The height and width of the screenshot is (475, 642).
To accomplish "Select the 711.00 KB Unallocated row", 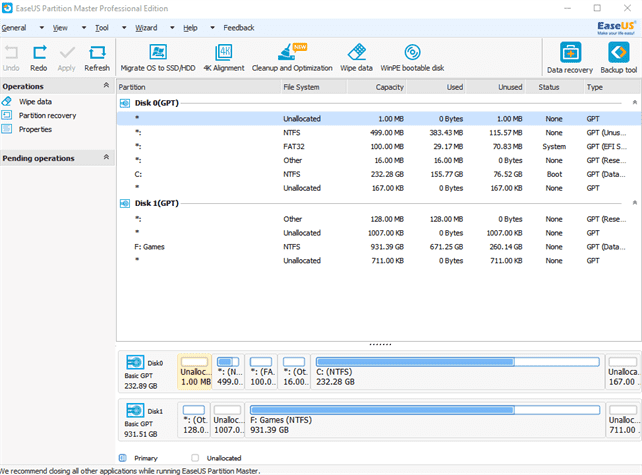I will [379, 261].
